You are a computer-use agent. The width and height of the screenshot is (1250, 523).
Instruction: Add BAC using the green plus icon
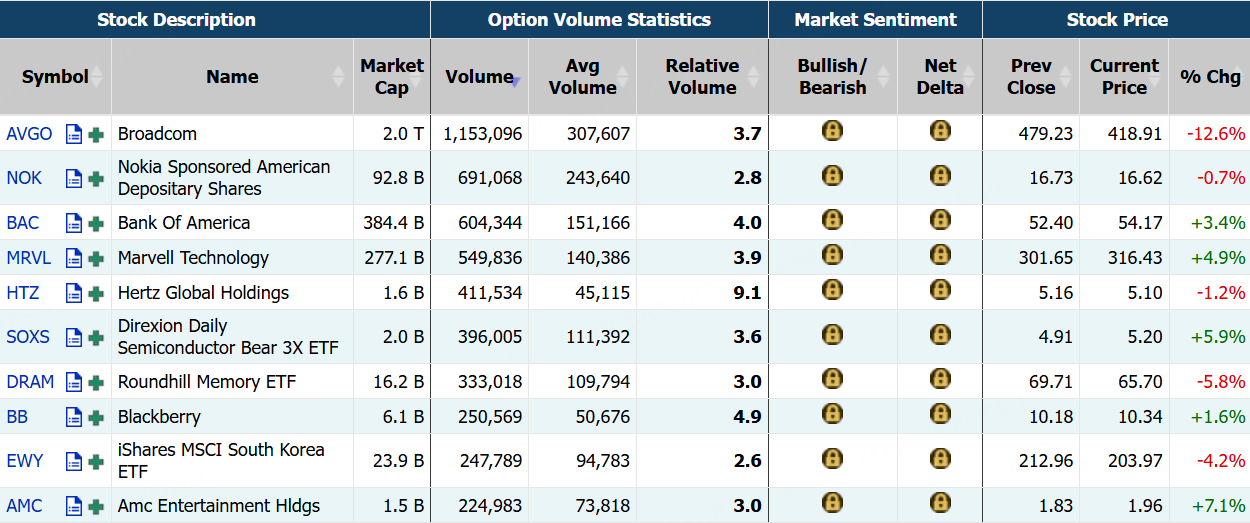click(96, 223)
